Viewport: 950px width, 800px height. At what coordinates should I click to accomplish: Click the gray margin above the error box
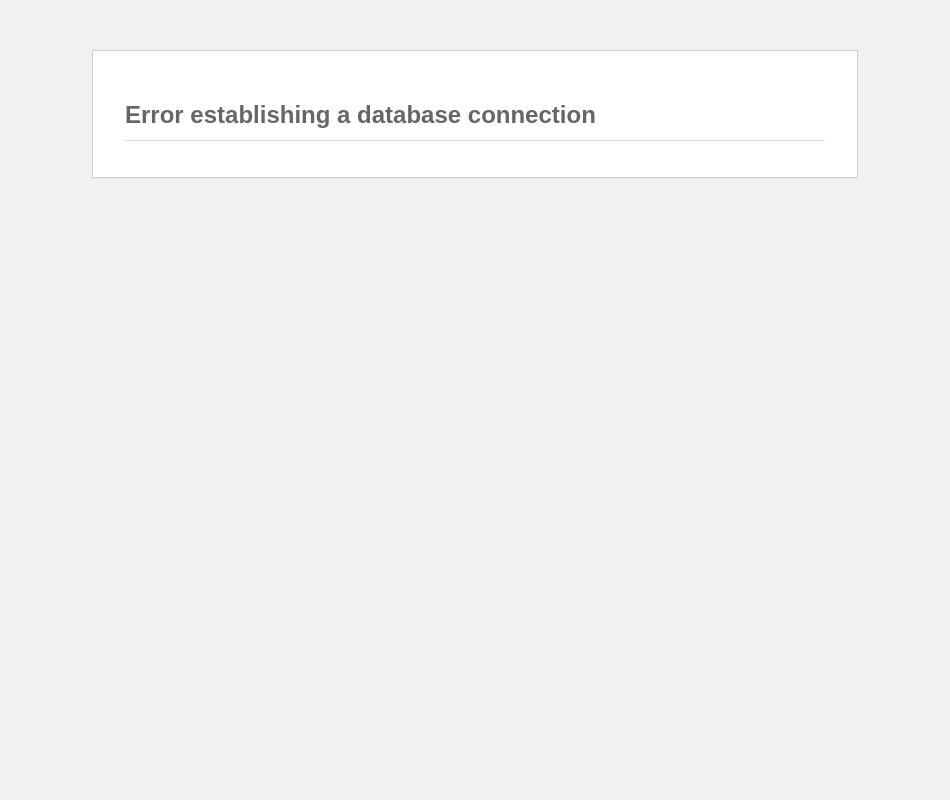point(475,24)
